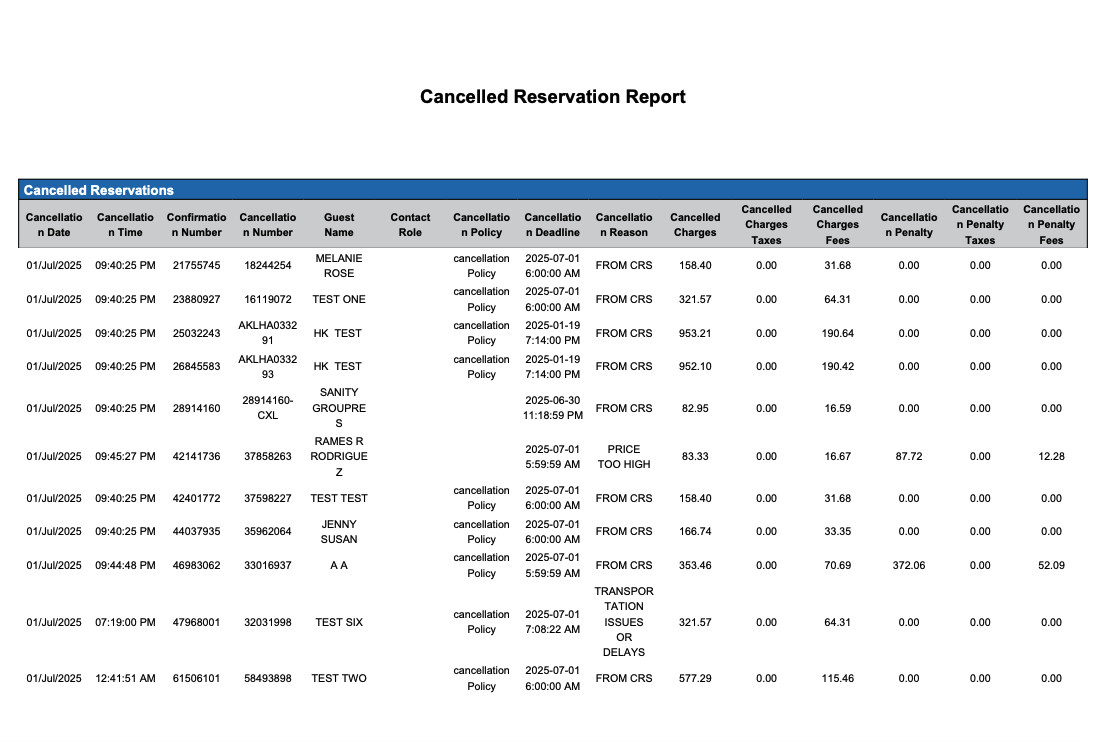Click the Cancellation Date column header

[54, 224]
